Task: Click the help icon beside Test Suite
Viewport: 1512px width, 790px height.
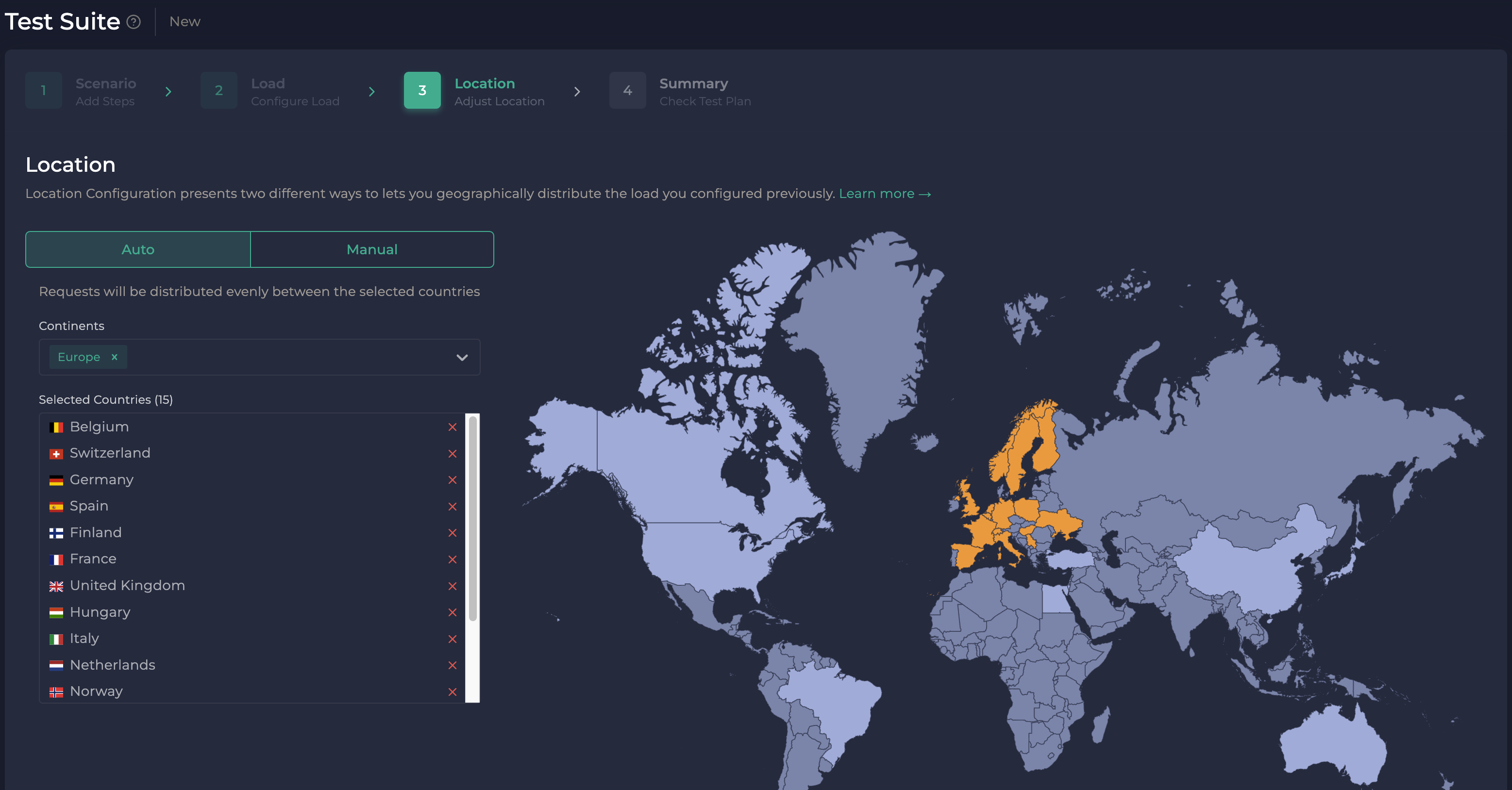Action: click(x=134, y=22)
